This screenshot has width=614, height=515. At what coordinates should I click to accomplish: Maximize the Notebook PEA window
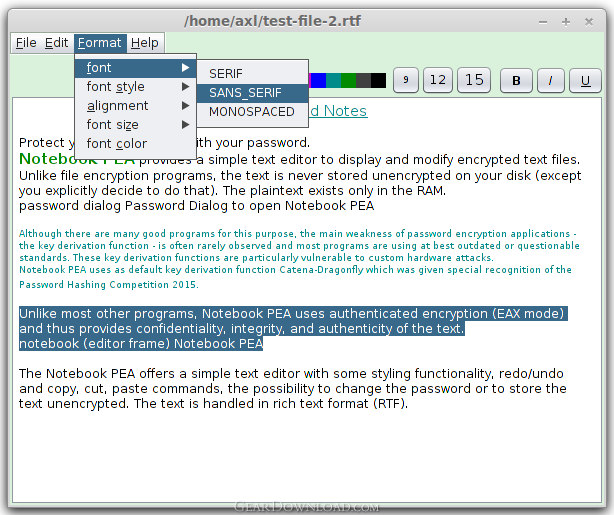point(566,22)
